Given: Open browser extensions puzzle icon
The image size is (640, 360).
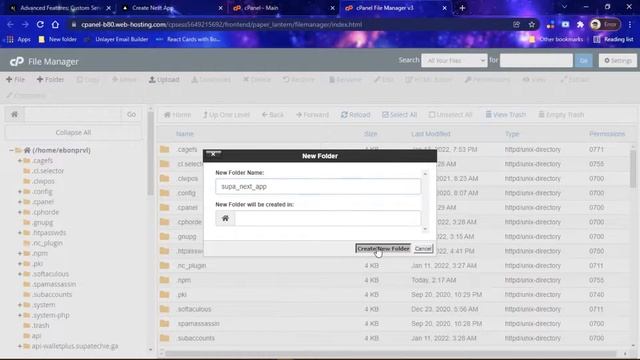Looking at the screenshot, I should pyautogui.click(x=580, y=24).
